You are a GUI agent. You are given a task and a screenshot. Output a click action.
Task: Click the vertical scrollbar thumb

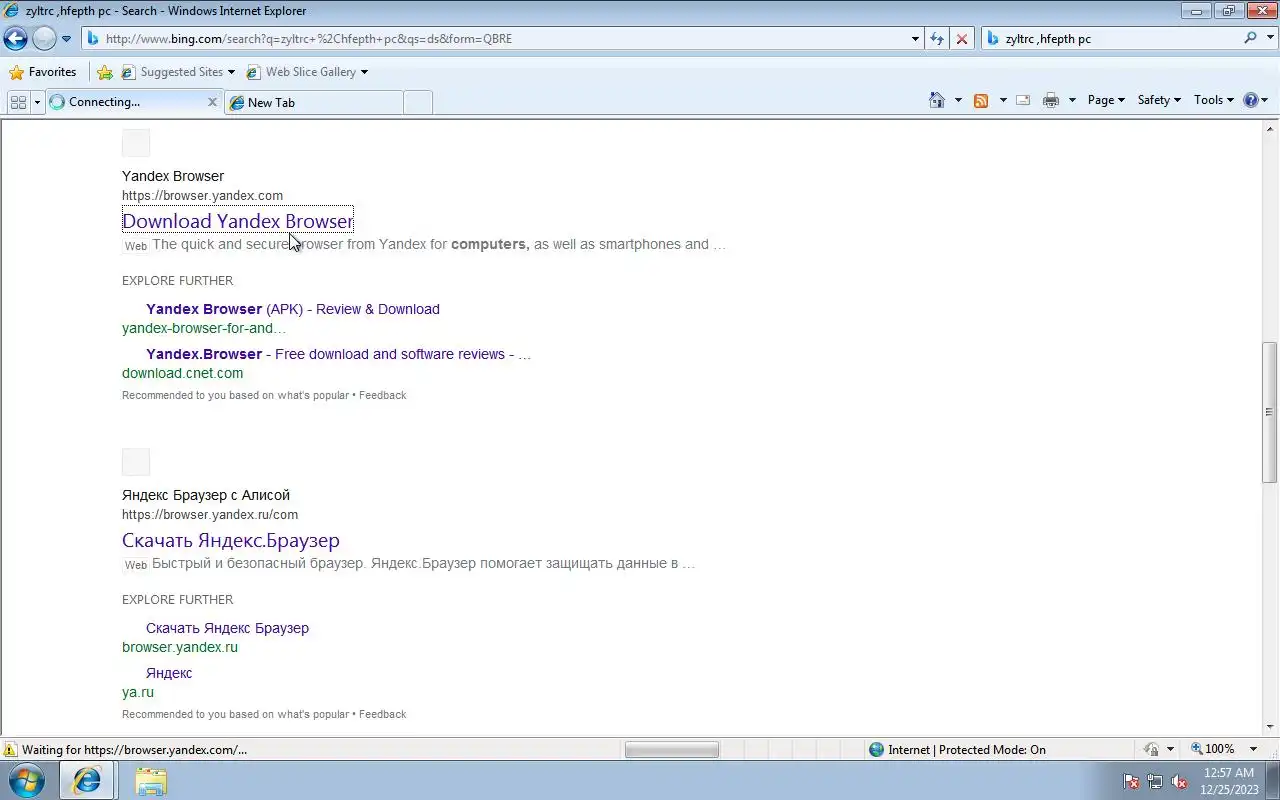point(1269,412)
